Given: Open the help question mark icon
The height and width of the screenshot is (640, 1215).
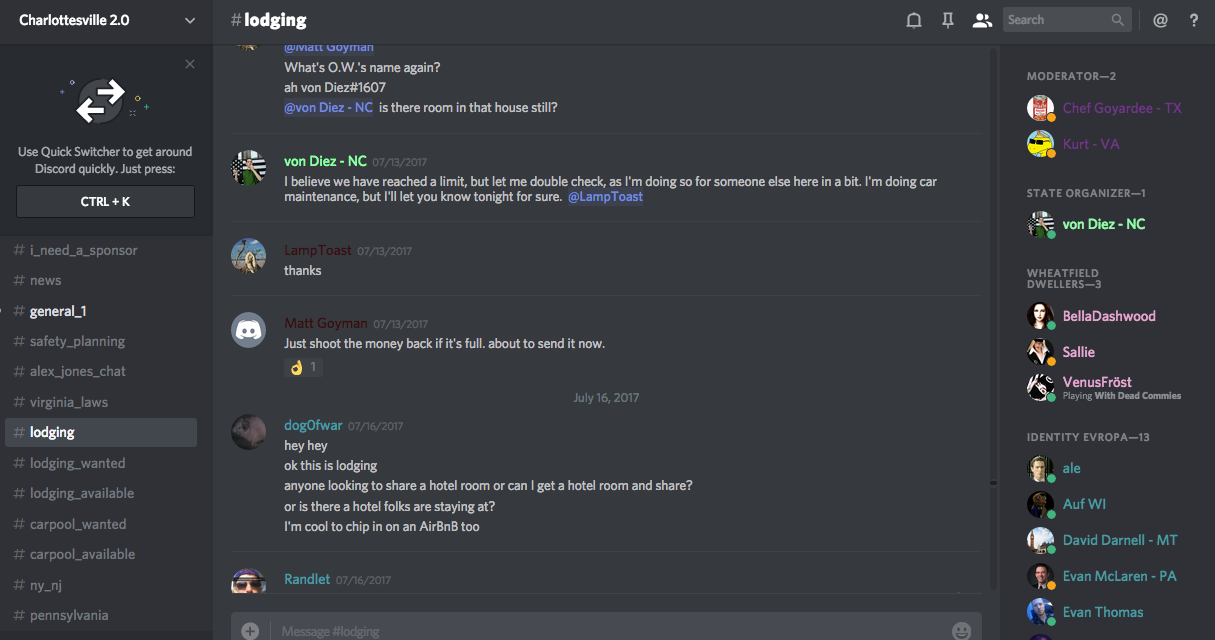Looking at the screenshot, I should coord(1194,20).
